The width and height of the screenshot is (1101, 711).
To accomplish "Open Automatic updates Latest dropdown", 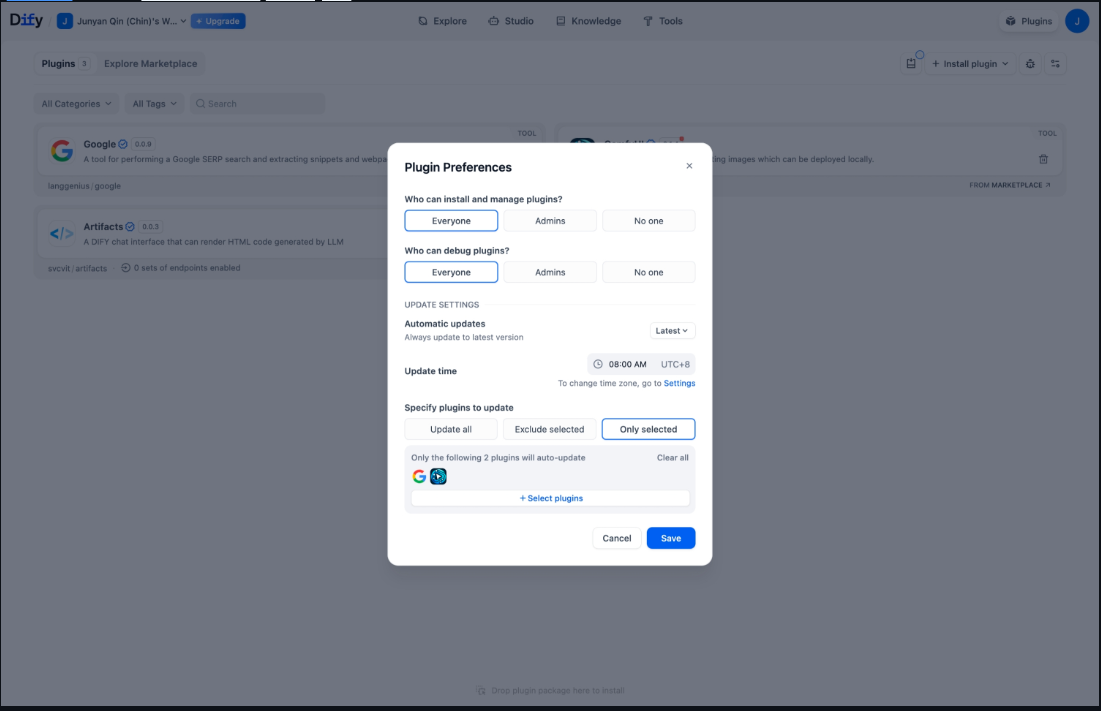I will pyautogui.click(x=672, y=331).
